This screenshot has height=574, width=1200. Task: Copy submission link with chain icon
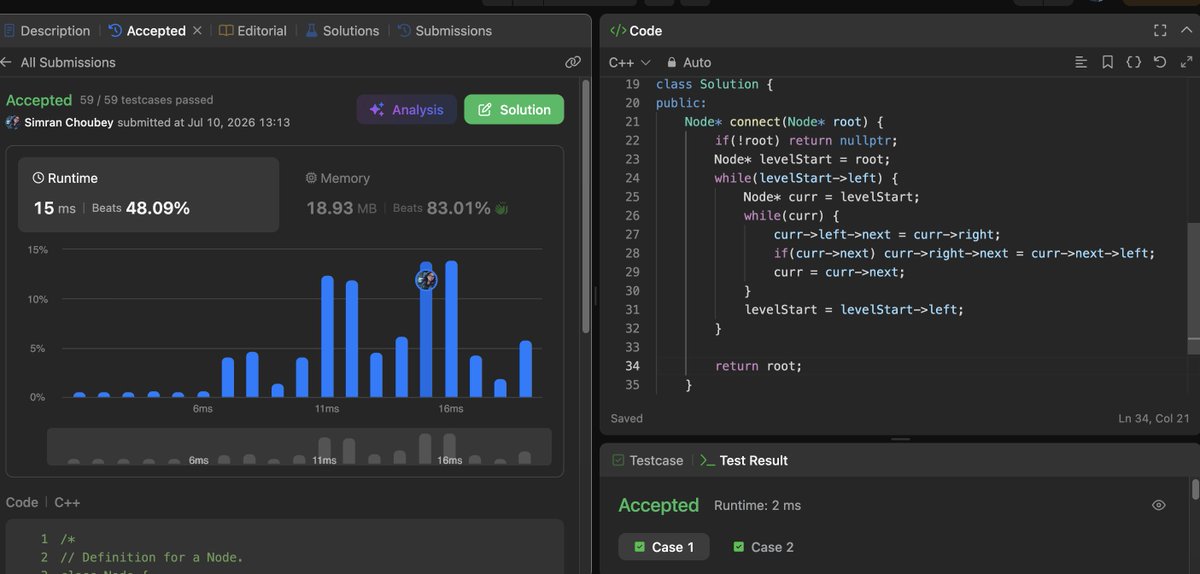pos(573,62)
